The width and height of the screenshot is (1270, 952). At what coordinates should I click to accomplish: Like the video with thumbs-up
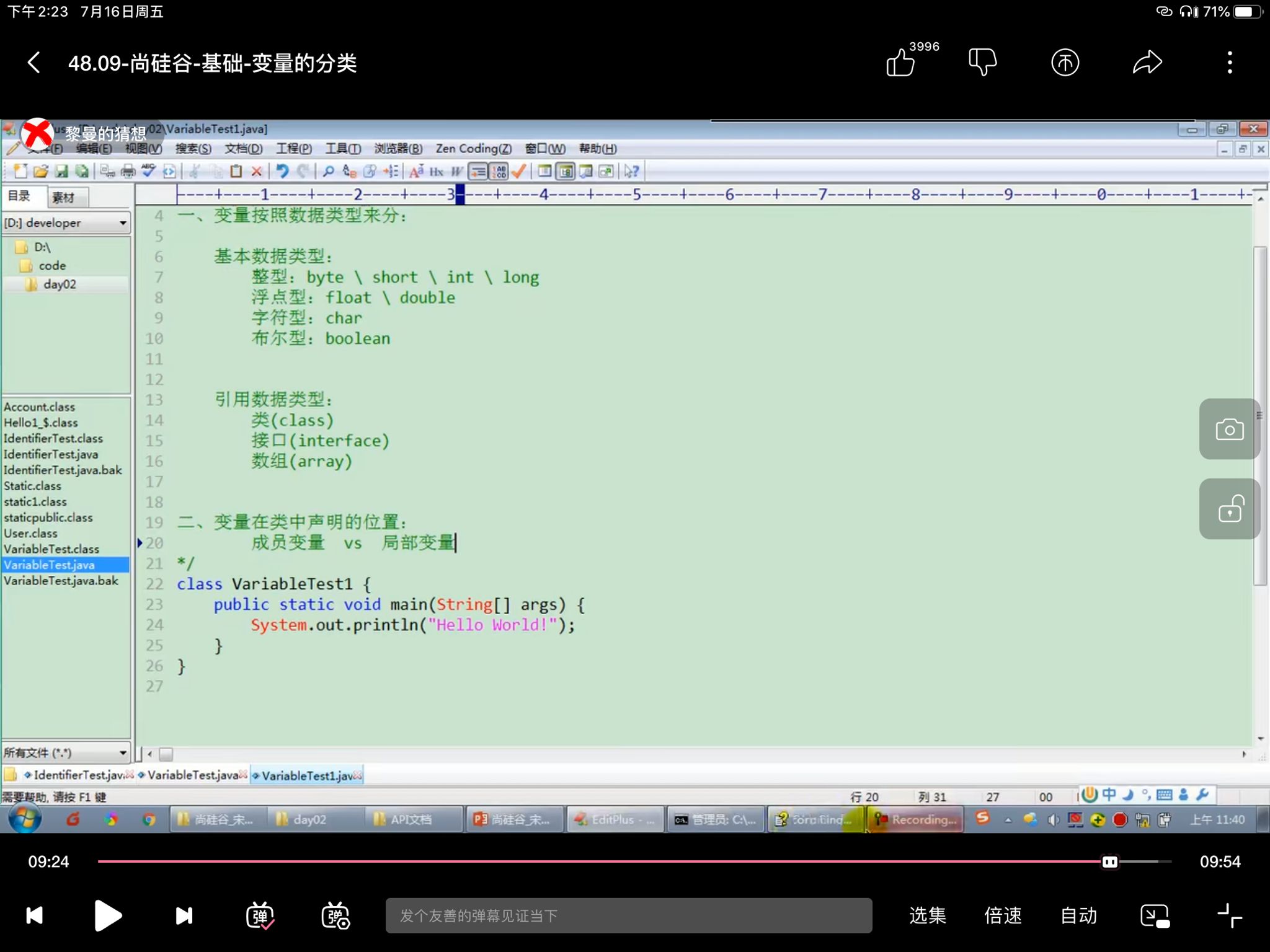coord(900,63)
